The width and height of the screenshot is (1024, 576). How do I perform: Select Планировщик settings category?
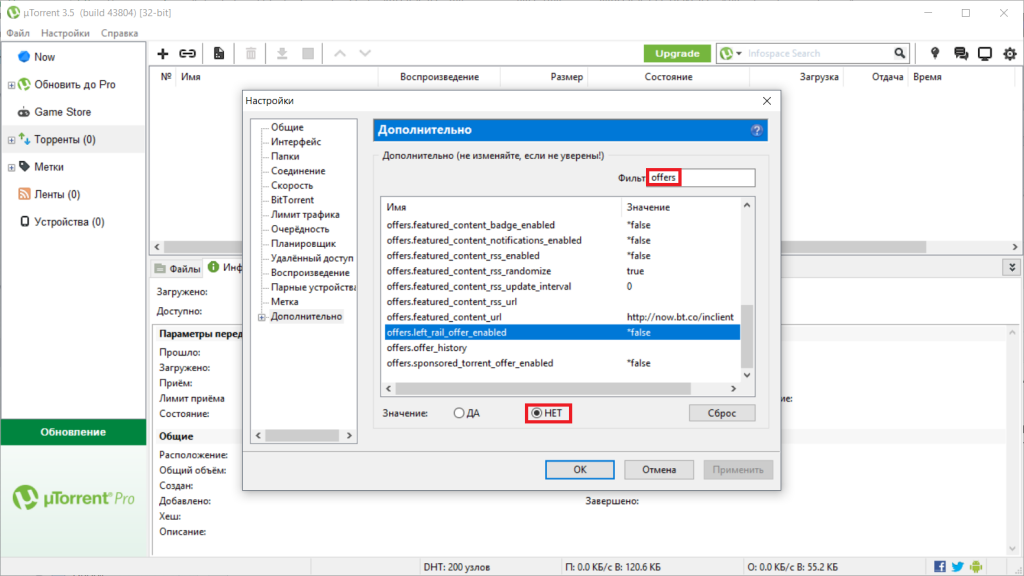(x=303, y=244)
